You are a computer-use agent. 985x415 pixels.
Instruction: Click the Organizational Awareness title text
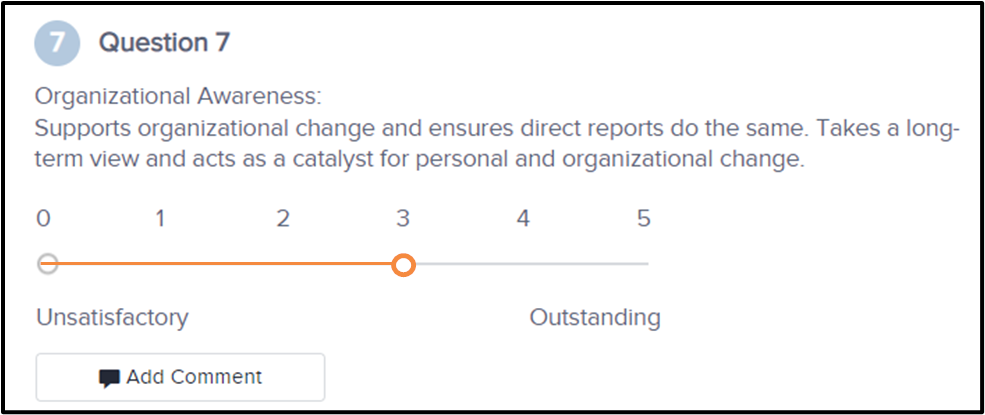pyautogui.click(x=178, y=97)
